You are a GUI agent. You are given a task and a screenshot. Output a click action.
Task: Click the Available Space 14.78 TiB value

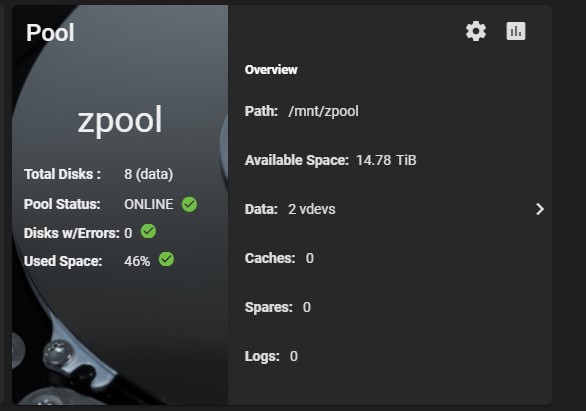(x=386, y=160)
